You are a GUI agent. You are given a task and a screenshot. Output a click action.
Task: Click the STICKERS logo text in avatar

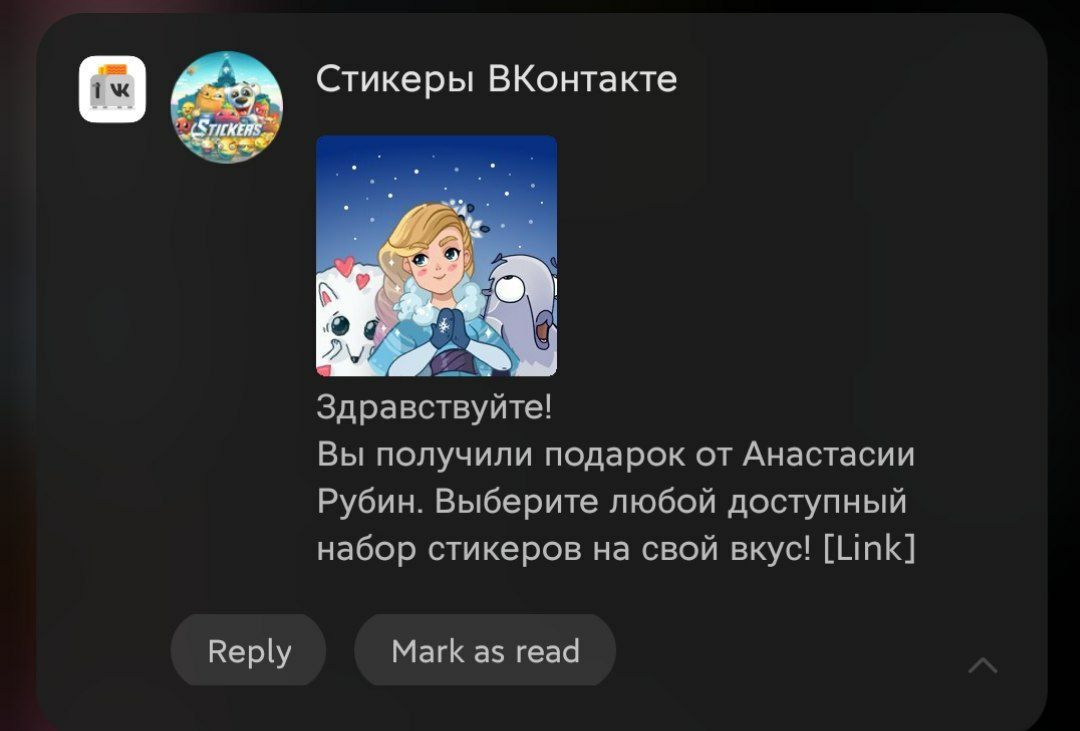[x=227, y=129]
